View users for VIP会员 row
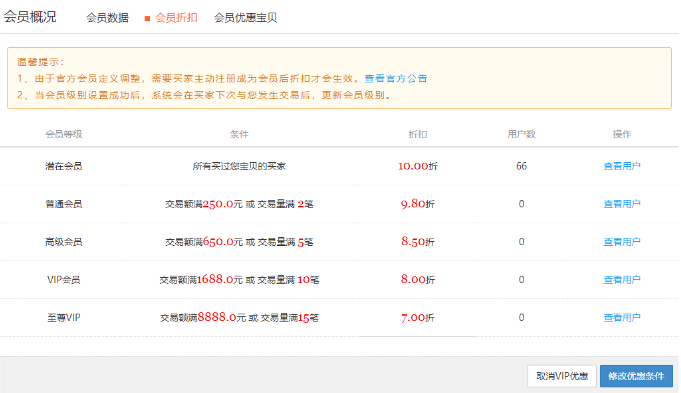The height and width of the screenshot is (393, 681). (622, 280)
